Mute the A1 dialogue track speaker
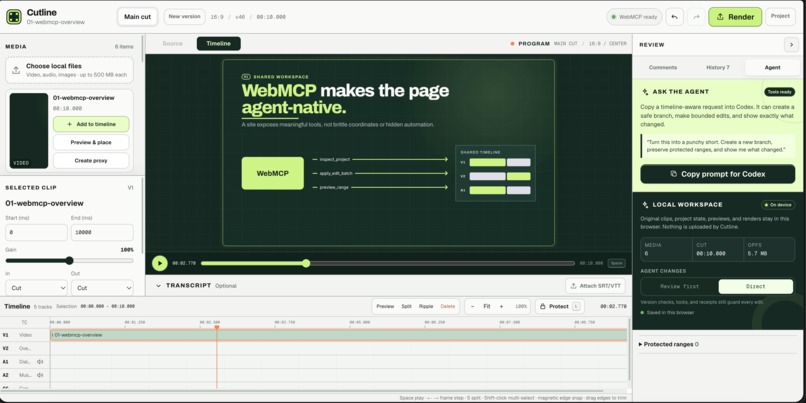 [x=40, y=362]
